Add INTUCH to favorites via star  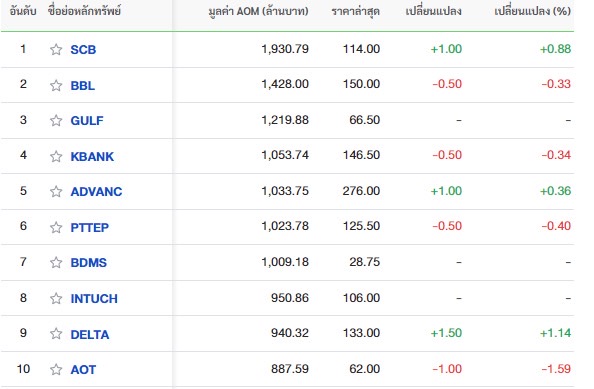click(x=56, y=298)
